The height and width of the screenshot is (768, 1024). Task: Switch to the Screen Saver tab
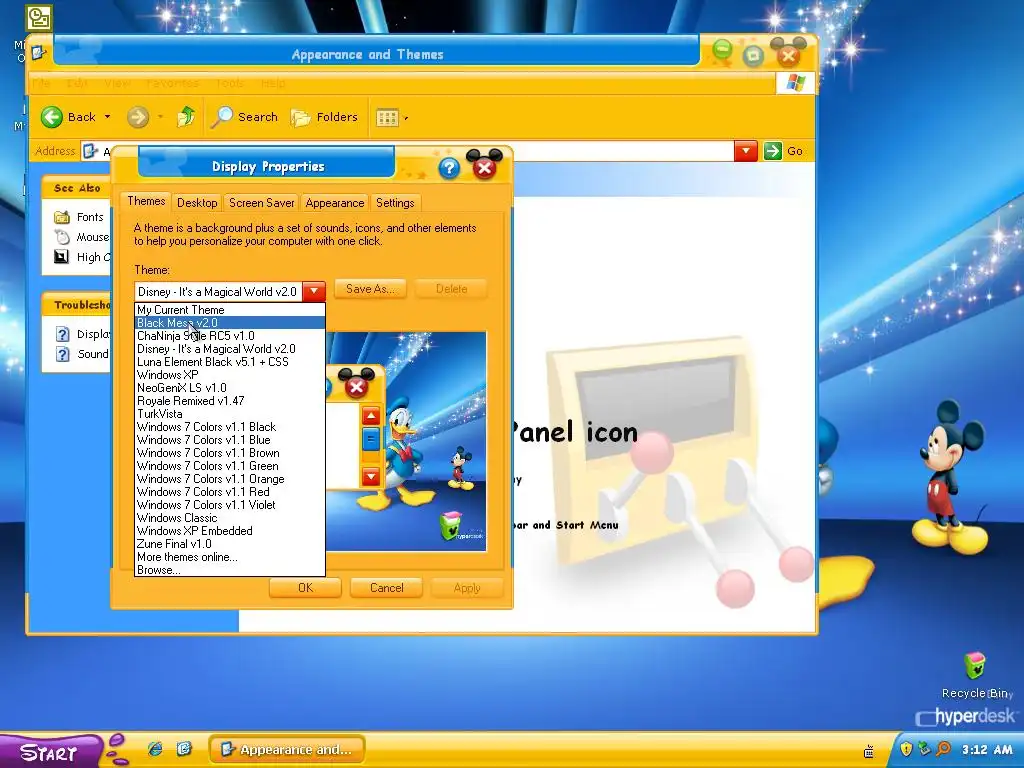click(261, 202)
